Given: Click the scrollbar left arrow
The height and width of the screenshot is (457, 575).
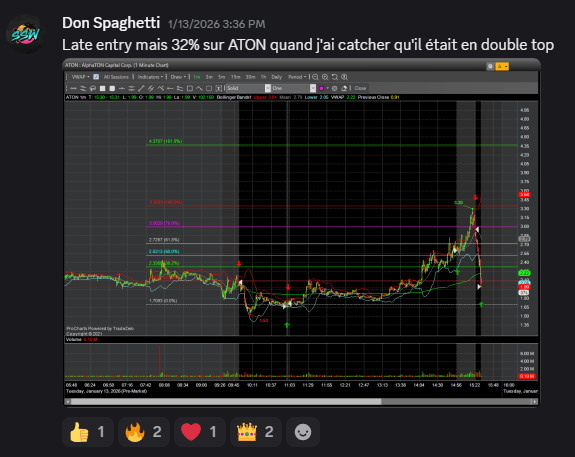Looking at the screenshot, I should point(67,402).
